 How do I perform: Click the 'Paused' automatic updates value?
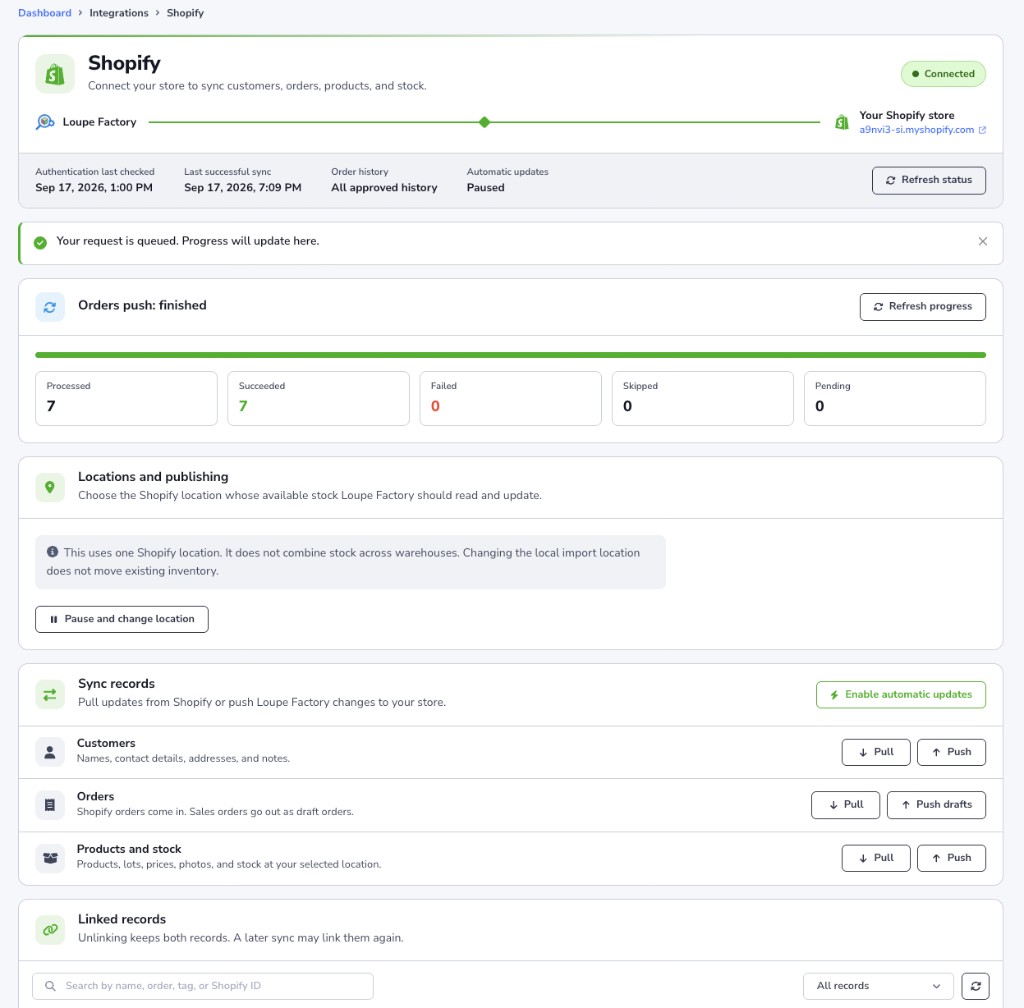(485, 187)
